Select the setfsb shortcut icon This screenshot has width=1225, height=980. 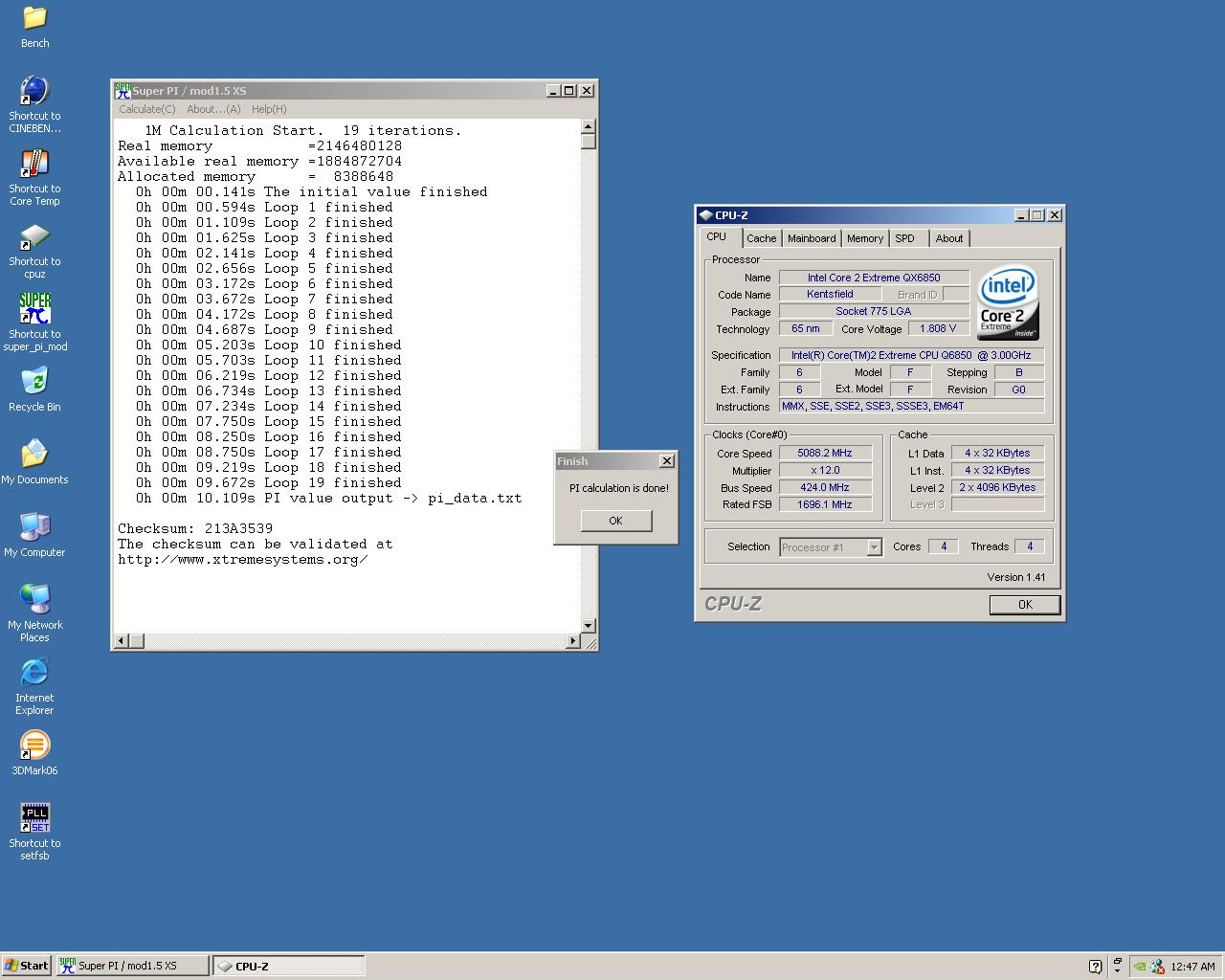tap(34, 818)
